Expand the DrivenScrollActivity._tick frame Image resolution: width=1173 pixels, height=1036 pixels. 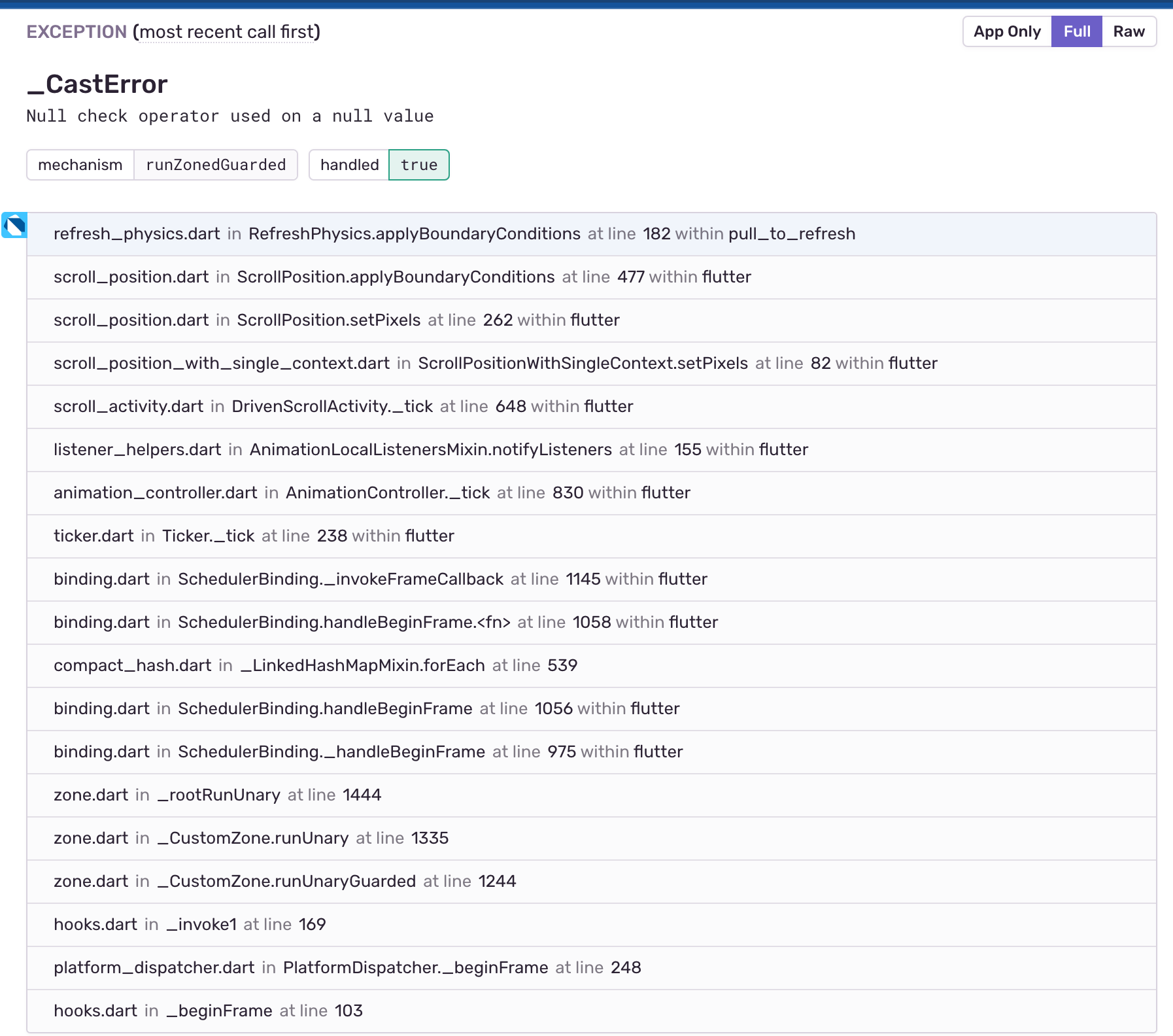[591, 407]
